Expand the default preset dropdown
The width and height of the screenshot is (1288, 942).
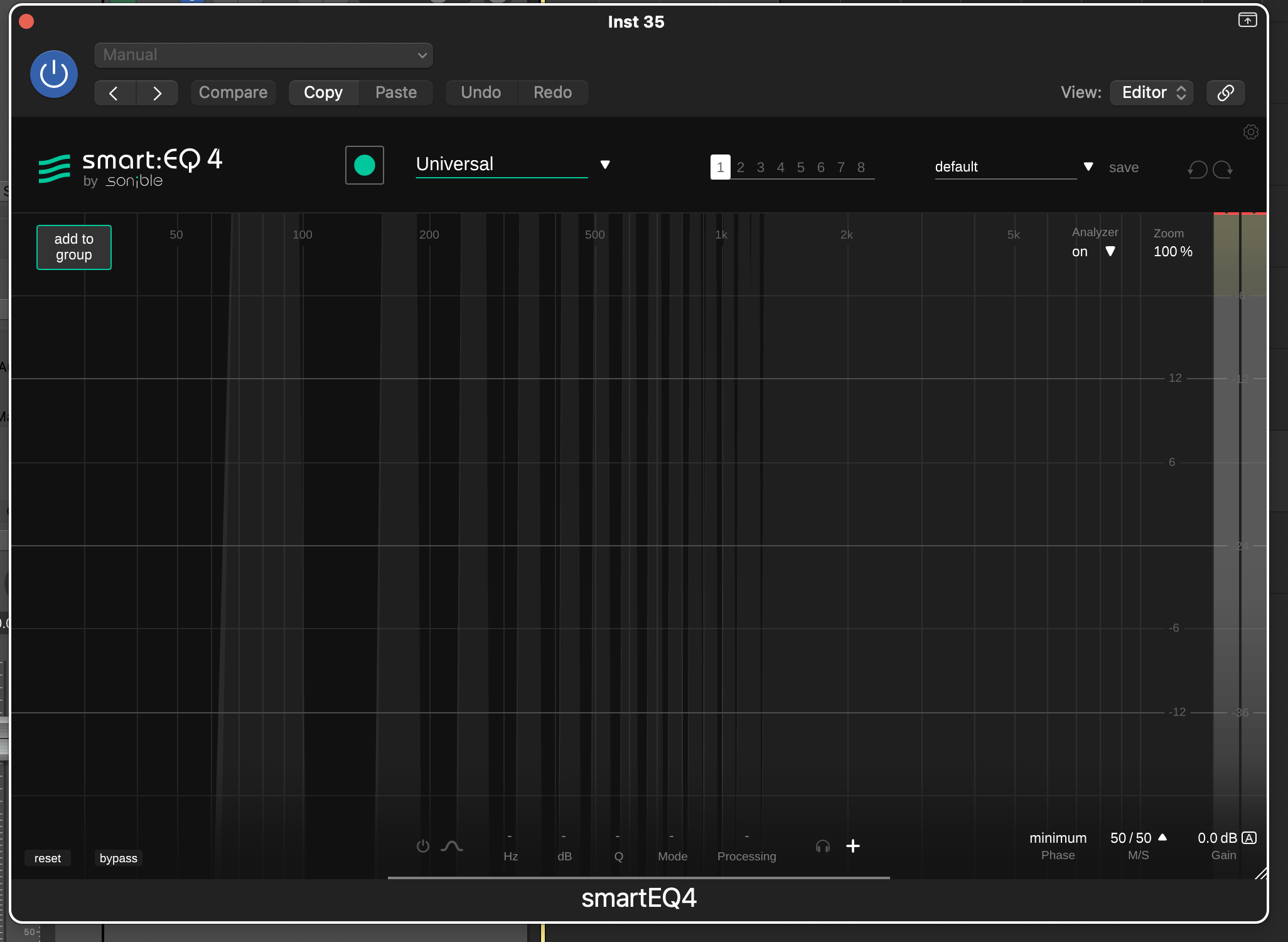[x=1088, y=167]
